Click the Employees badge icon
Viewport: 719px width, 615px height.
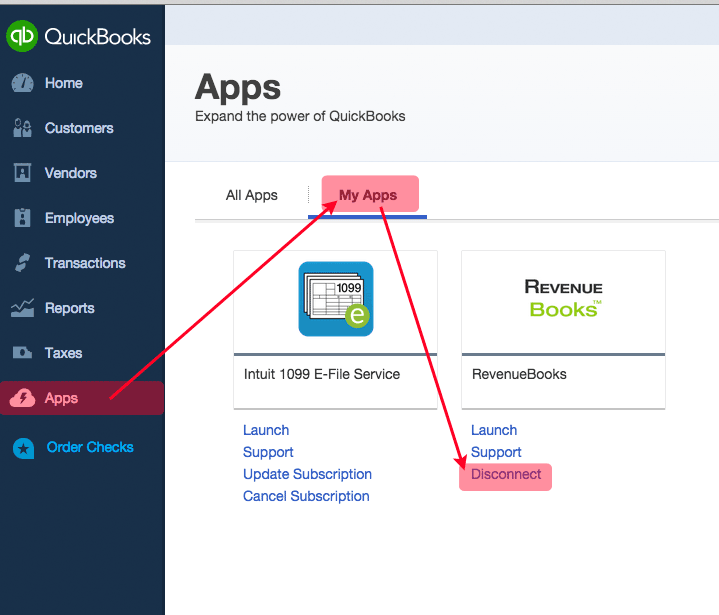(x=22, y=218)
